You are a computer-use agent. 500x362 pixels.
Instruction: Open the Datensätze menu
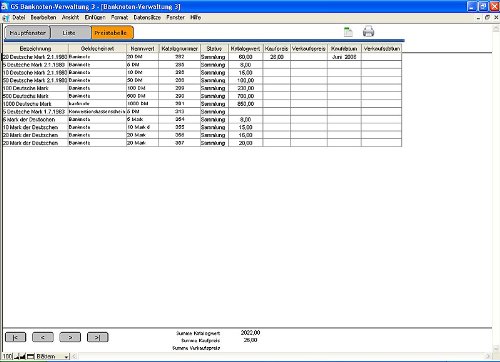click(x=147, y=17)
